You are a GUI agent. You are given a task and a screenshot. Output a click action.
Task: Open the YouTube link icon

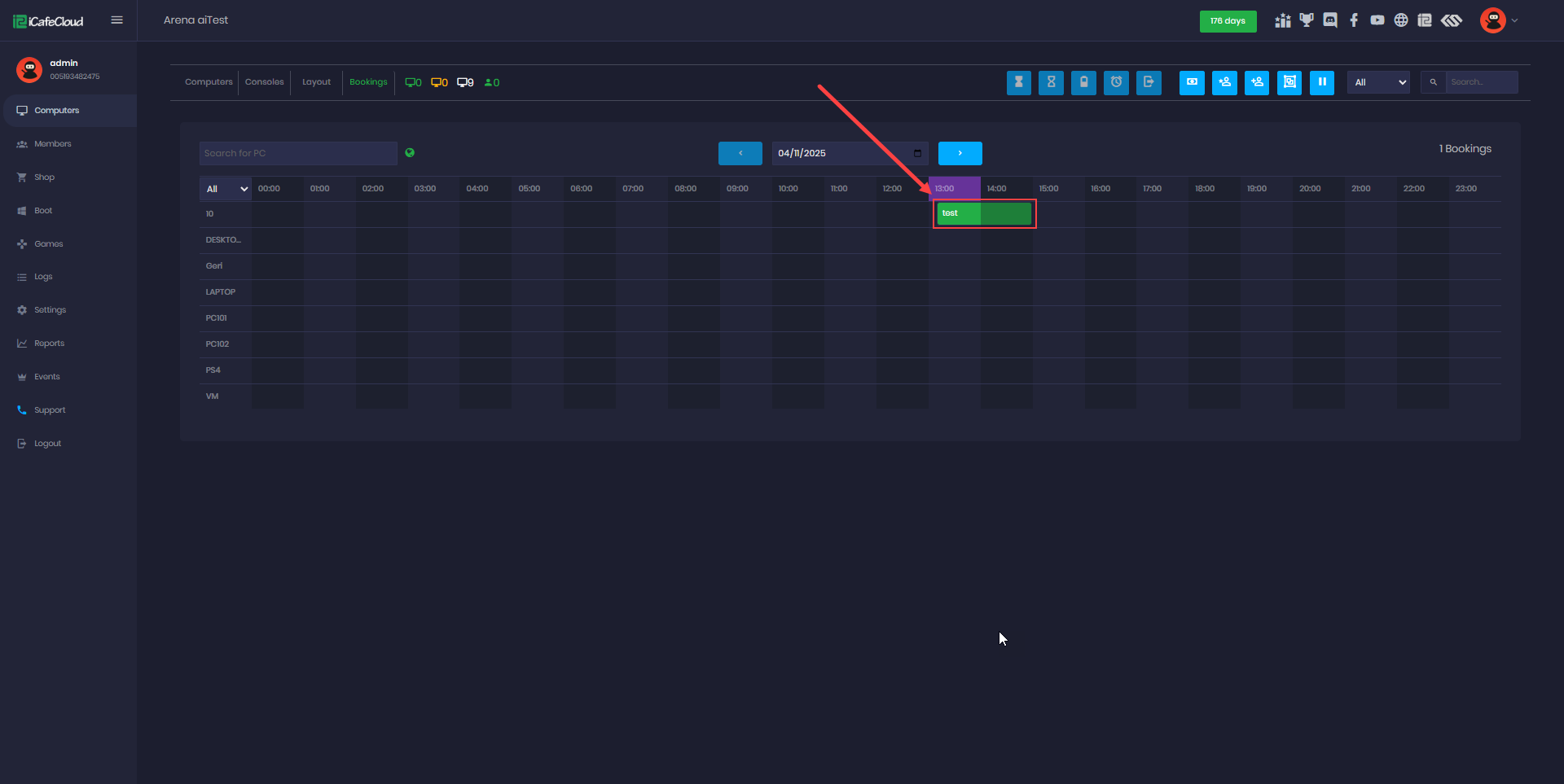click(x=1377, y=20)
